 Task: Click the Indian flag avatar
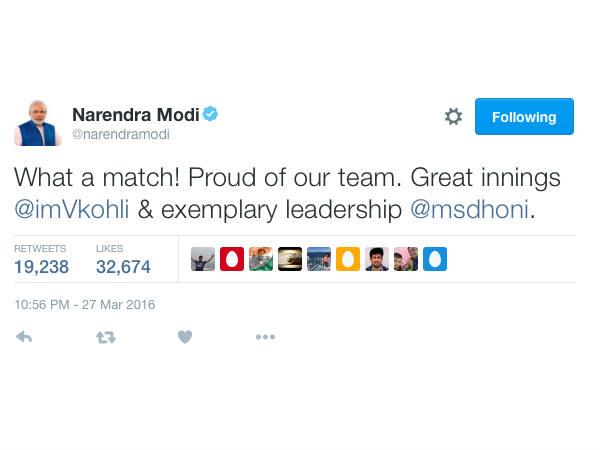tap(261, 259)
